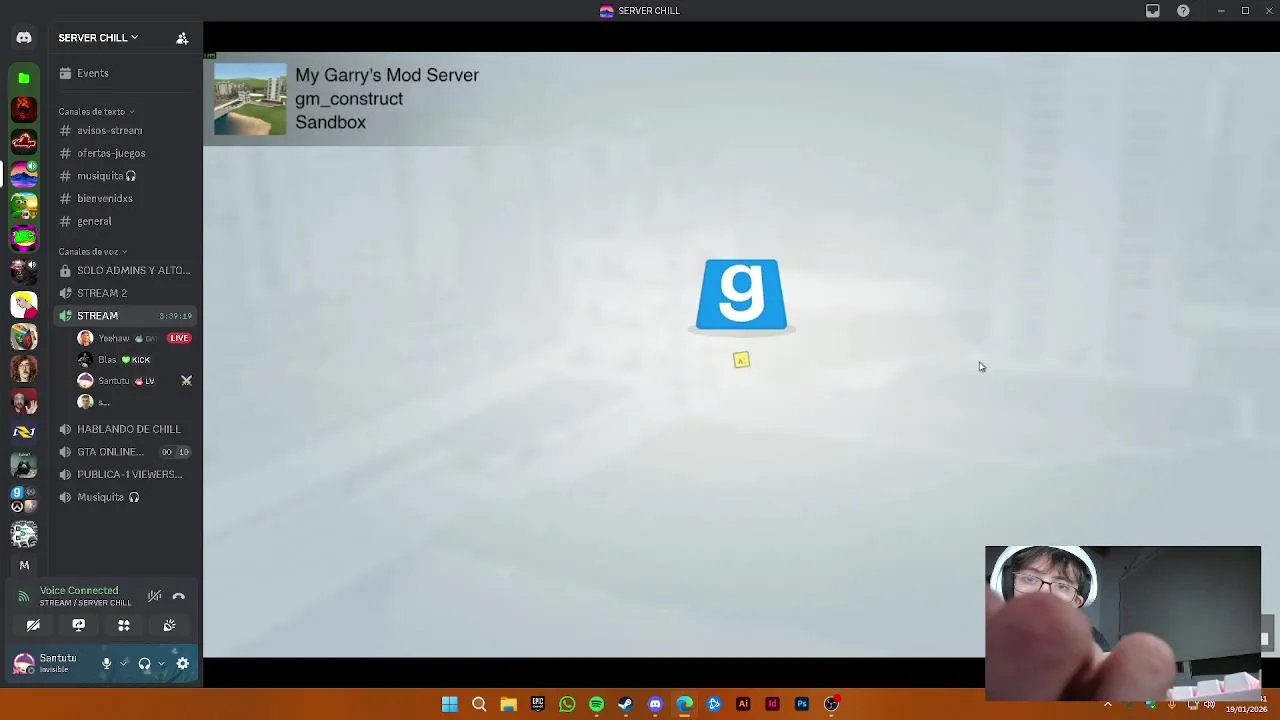Screen dimensions: 1280x720
Task: Open the SERVER CHILL server menu dropdown
Action: tap(98, 38)
